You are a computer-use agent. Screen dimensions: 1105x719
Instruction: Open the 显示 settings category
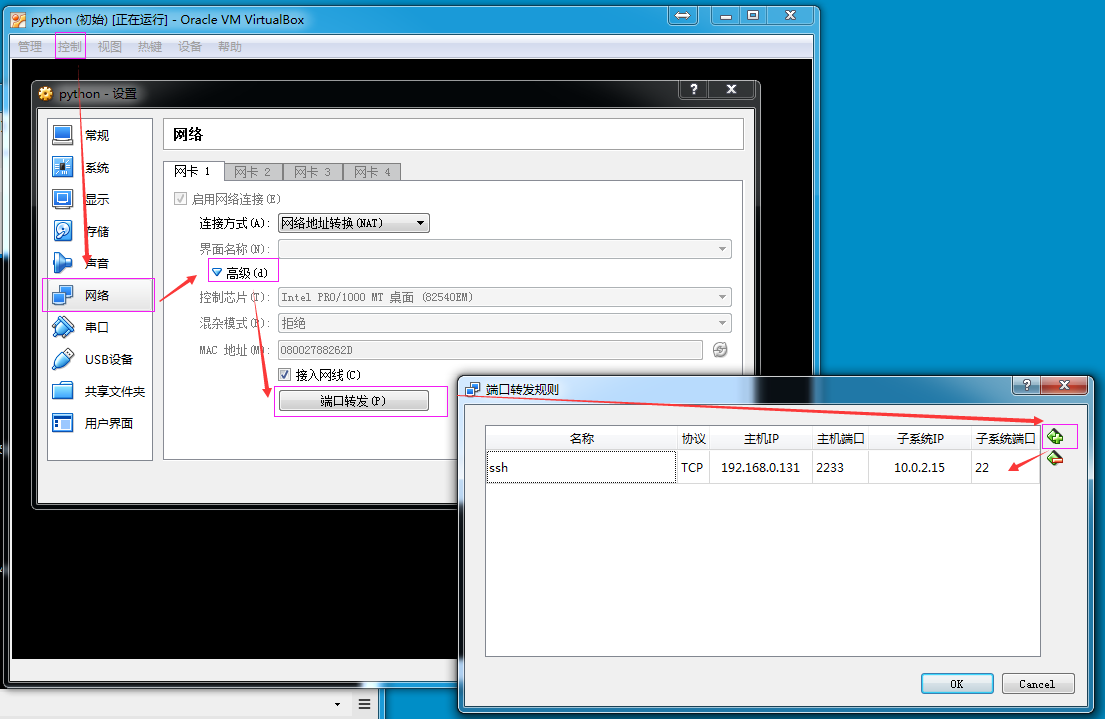(100, 199)
